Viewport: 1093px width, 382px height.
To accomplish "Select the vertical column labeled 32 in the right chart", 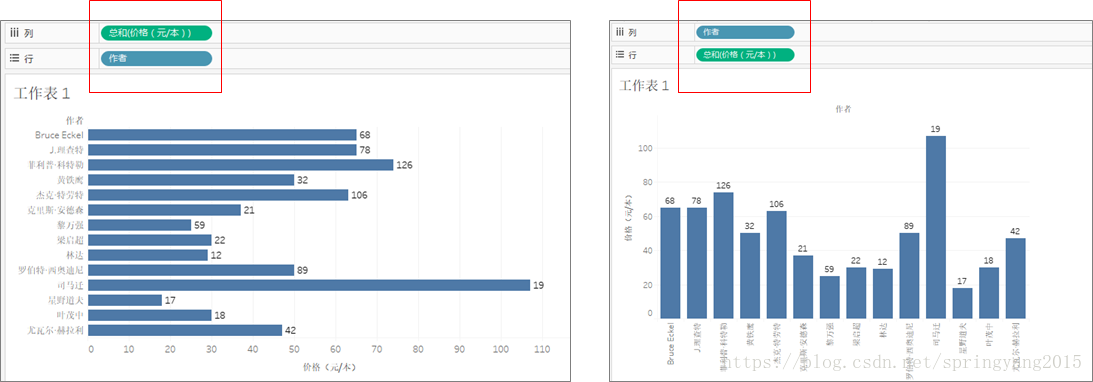I will click(x=750, y=275).
